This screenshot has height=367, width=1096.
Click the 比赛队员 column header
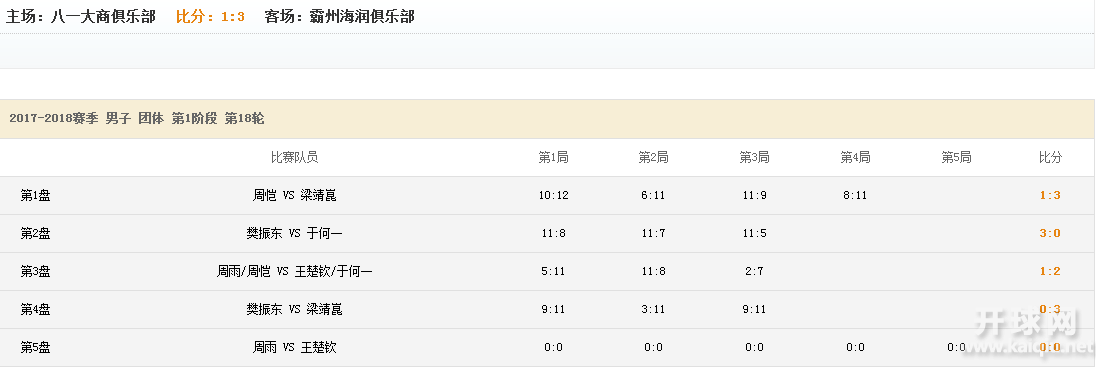pyautogui.click(x=294, y=157)
